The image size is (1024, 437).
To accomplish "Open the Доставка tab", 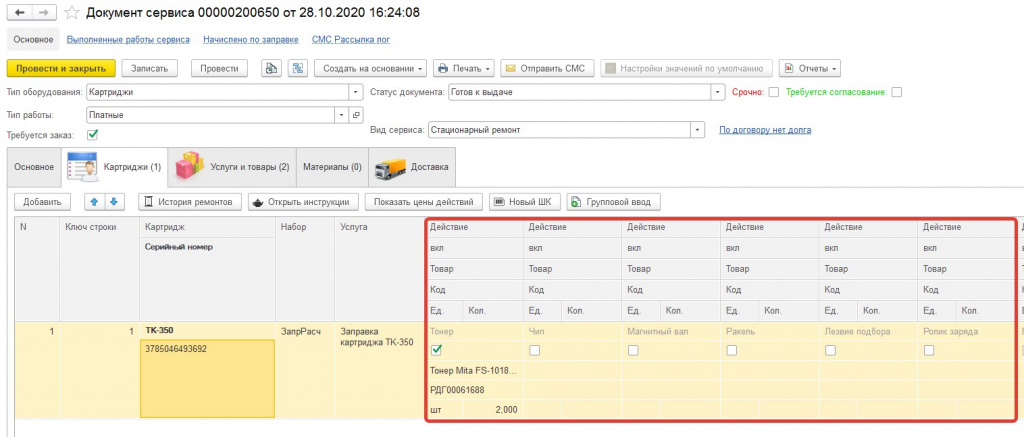I will [x=412, y=167].
